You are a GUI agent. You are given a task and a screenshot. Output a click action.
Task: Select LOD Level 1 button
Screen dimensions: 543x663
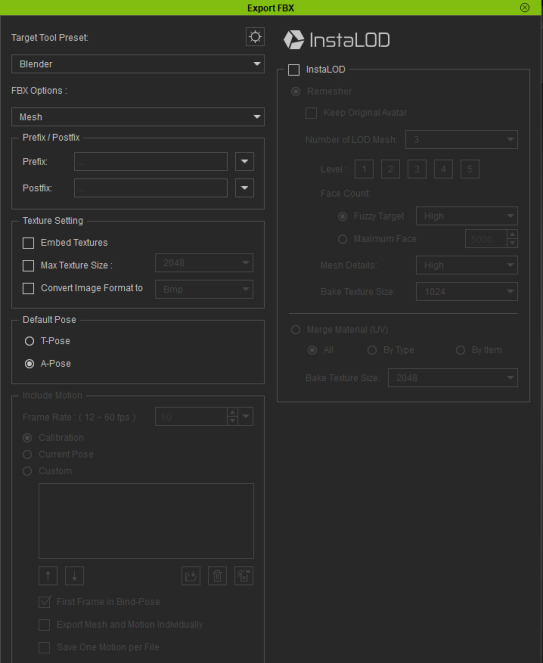pyautogui.click(x=364, y=169)
